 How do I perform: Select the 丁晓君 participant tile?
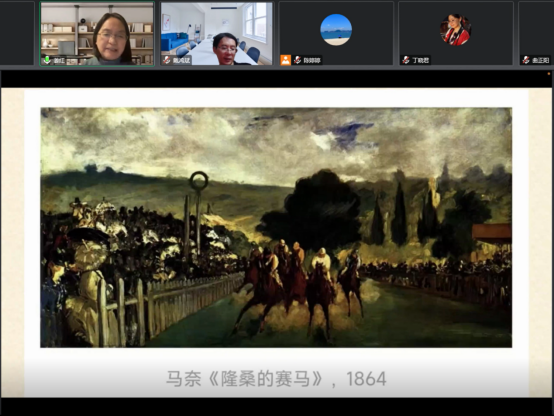click(455, 34)
